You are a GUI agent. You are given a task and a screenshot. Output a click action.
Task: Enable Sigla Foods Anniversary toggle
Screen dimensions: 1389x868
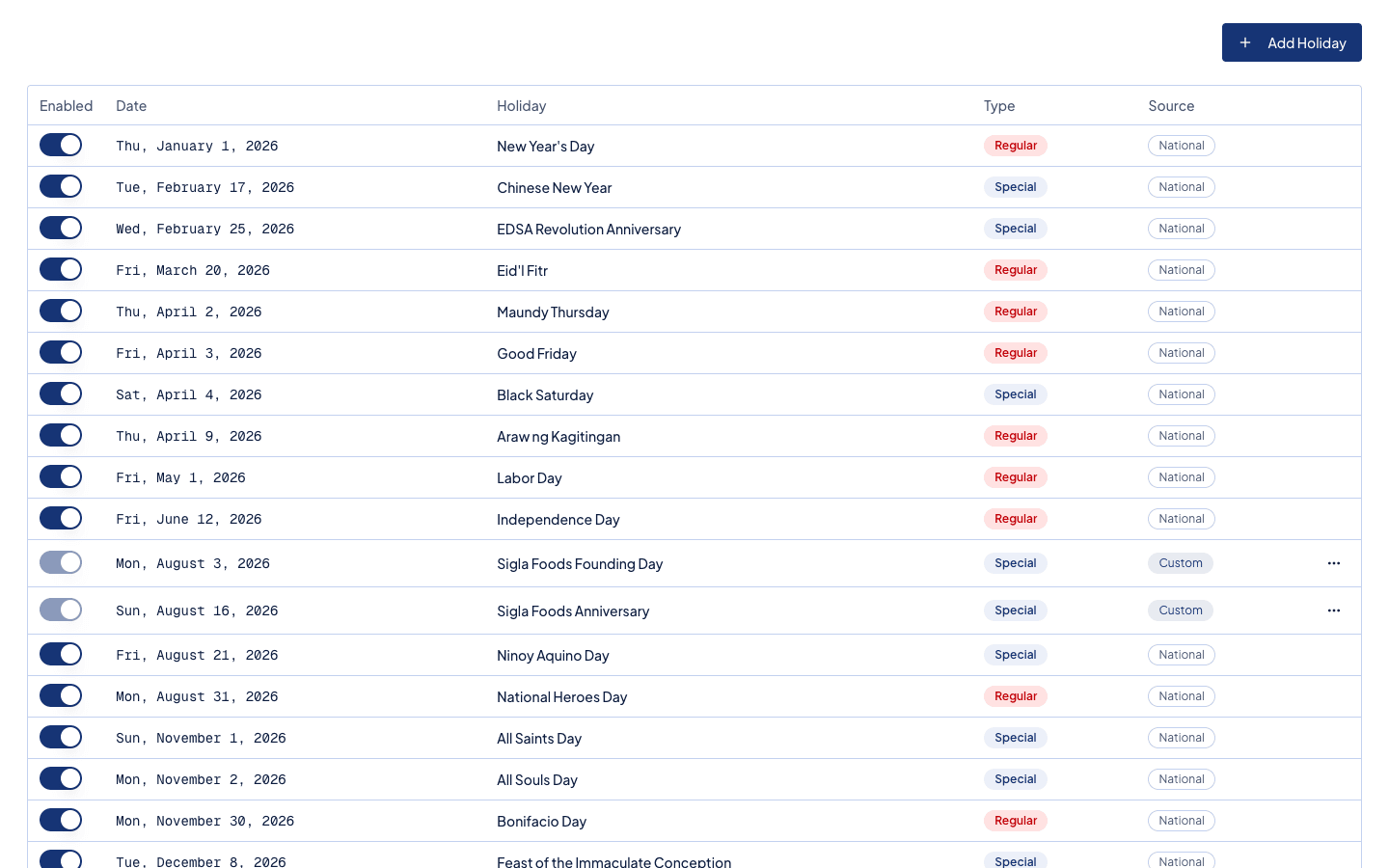tap(61, 610)
